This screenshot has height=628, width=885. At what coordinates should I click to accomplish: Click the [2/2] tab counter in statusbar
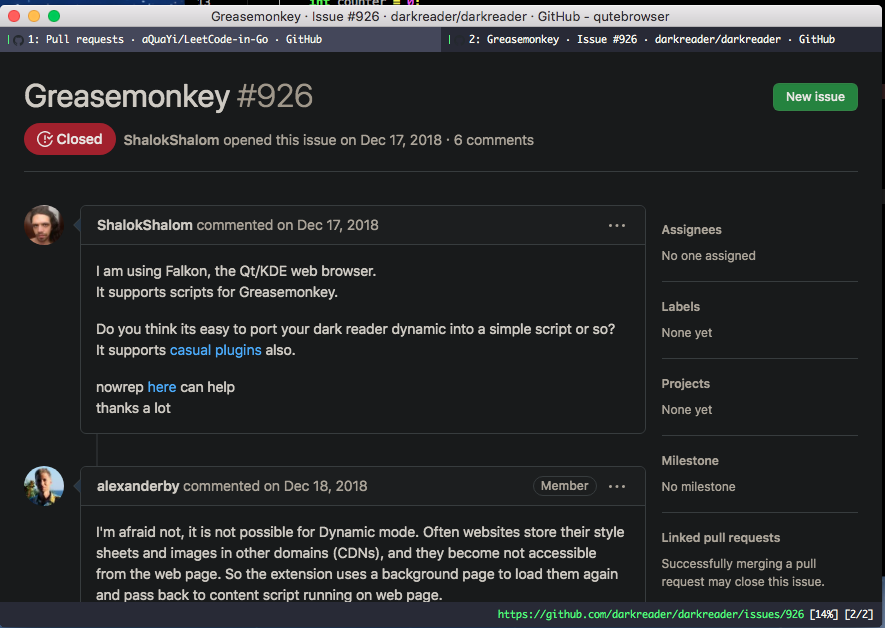pyautogui.click(x=855, y=614)
